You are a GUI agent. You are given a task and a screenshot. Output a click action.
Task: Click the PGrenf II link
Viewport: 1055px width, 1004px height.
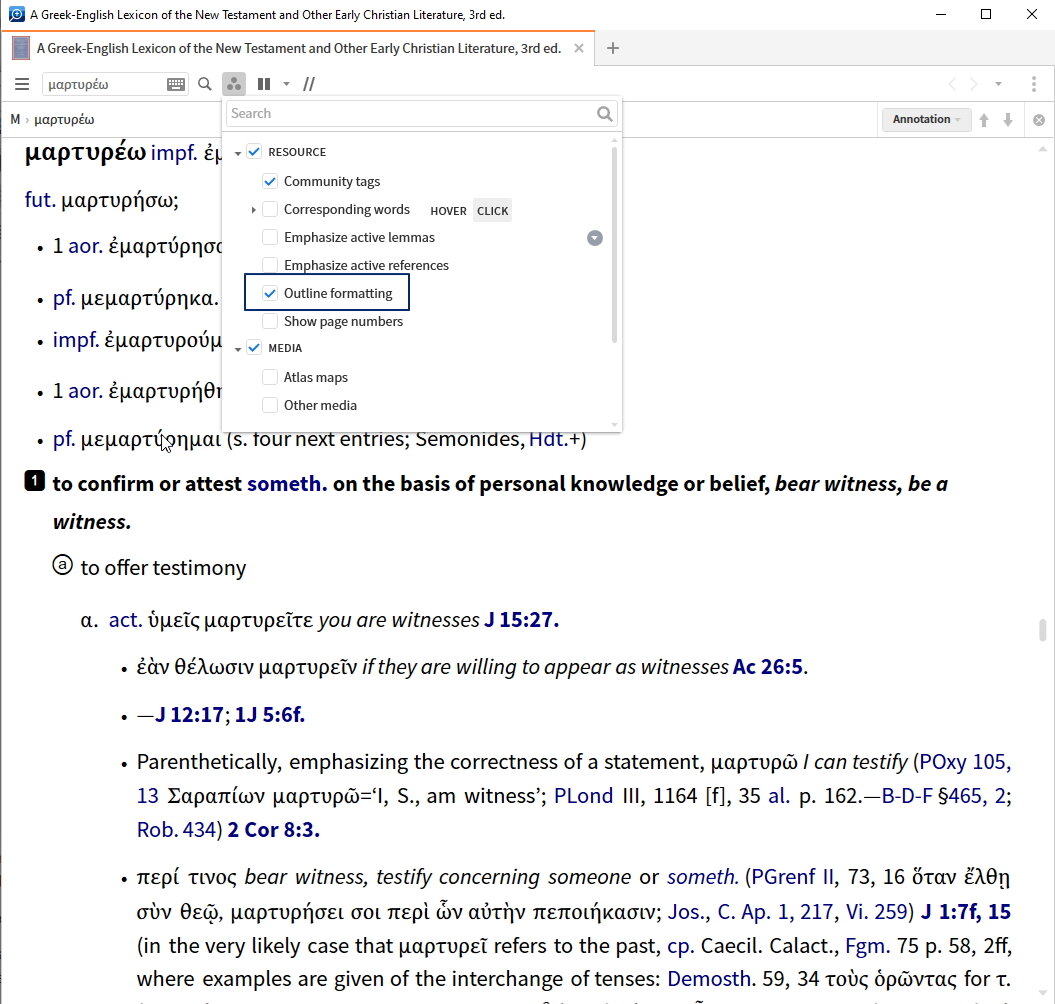click(x=793, y=877)
